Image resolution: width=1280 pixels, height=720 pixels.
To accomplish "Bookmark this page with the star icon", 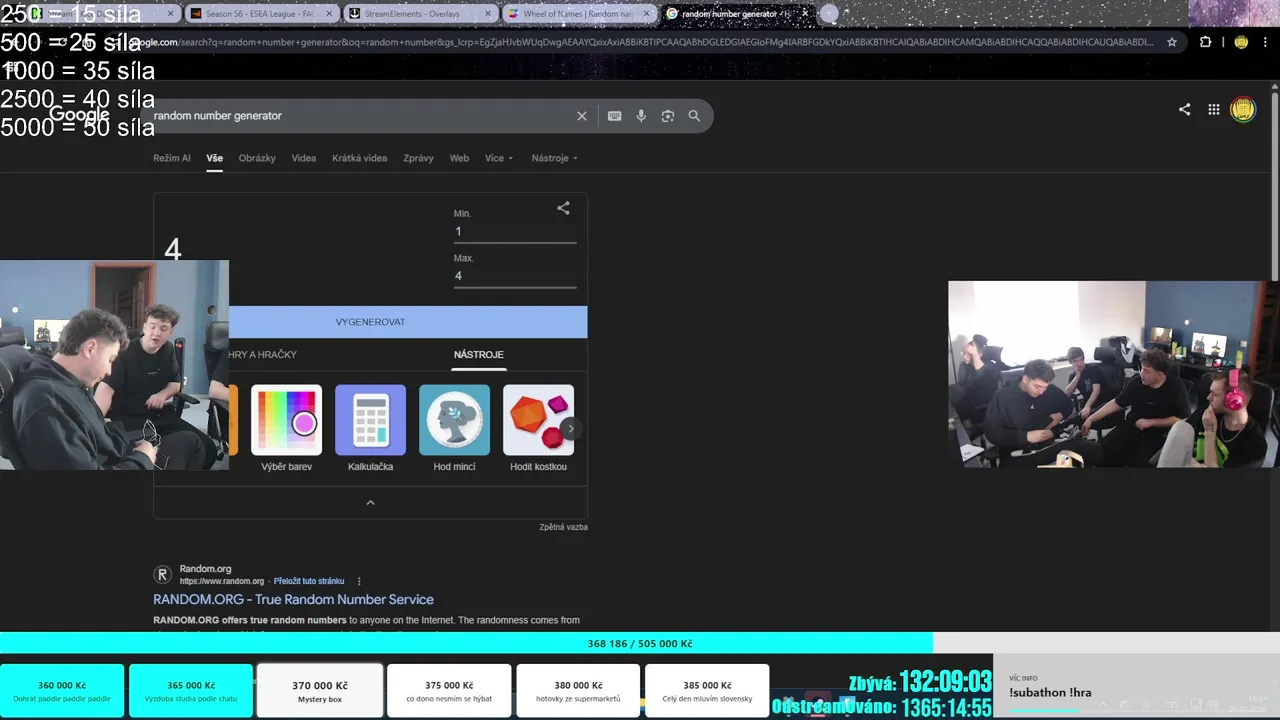I will [x=1172, y=42].
